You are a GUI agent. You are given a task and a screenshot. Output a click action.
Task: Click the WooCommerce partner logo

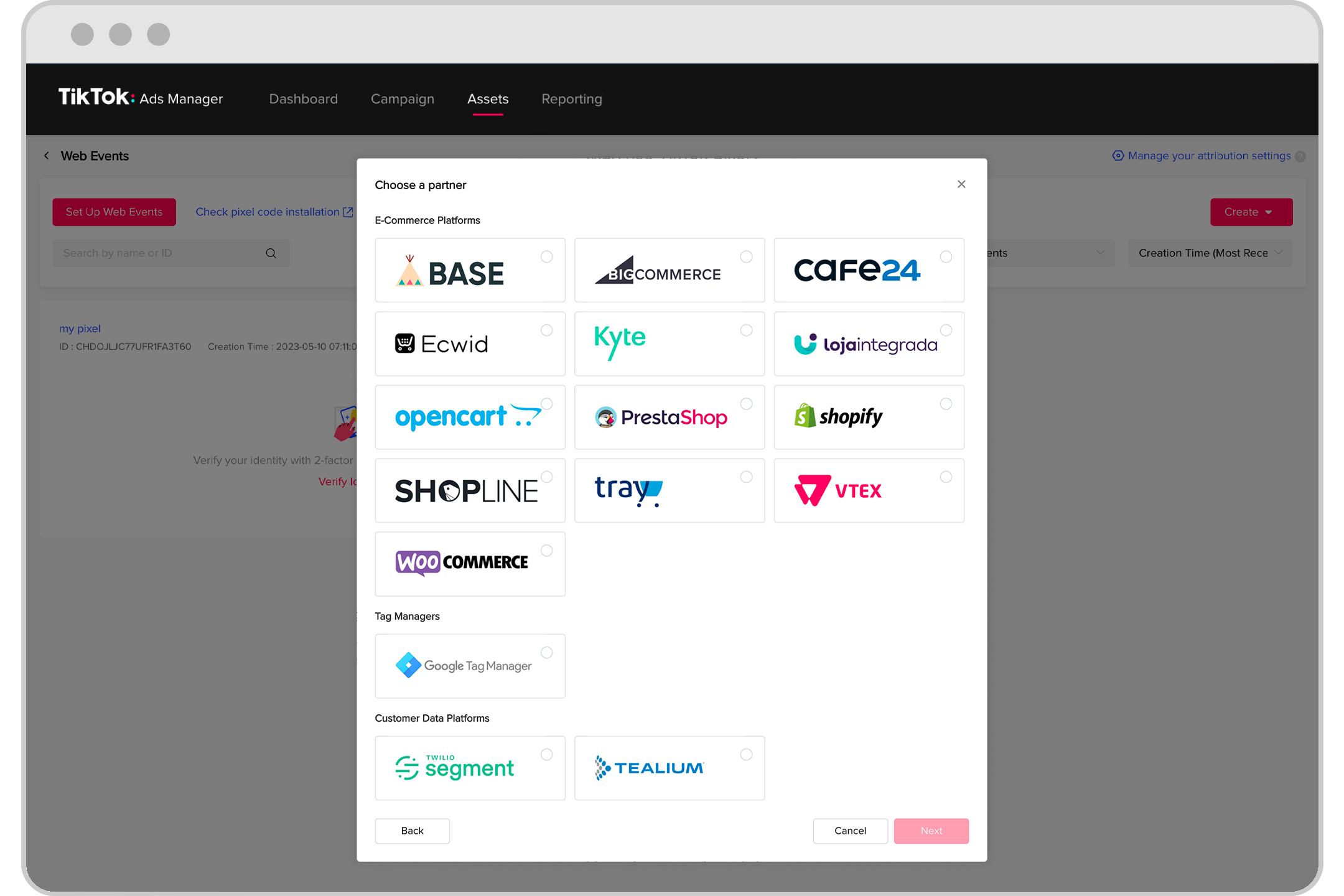(462, 562)
